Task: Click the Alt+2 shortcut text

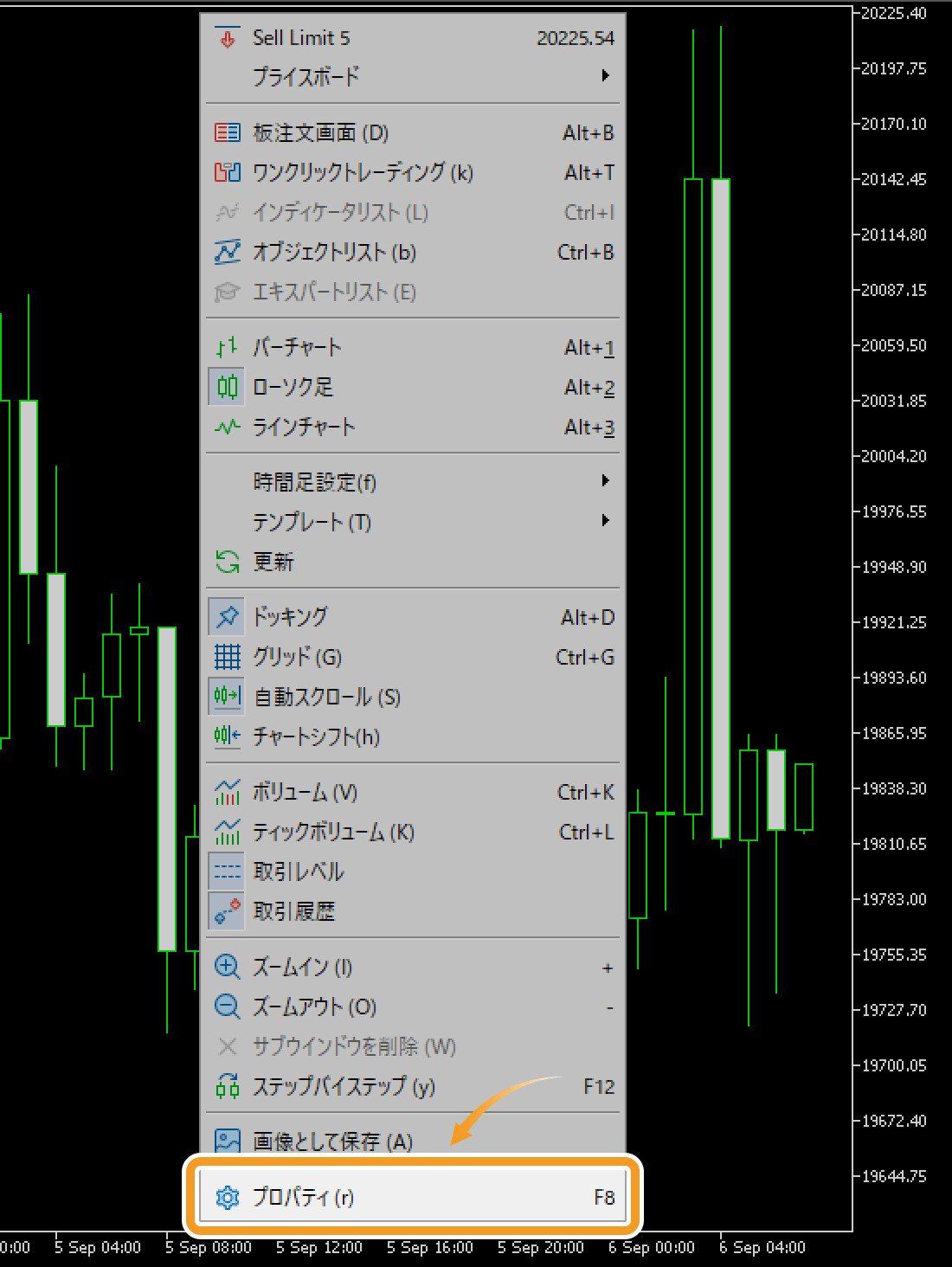Action: point(589,387)
